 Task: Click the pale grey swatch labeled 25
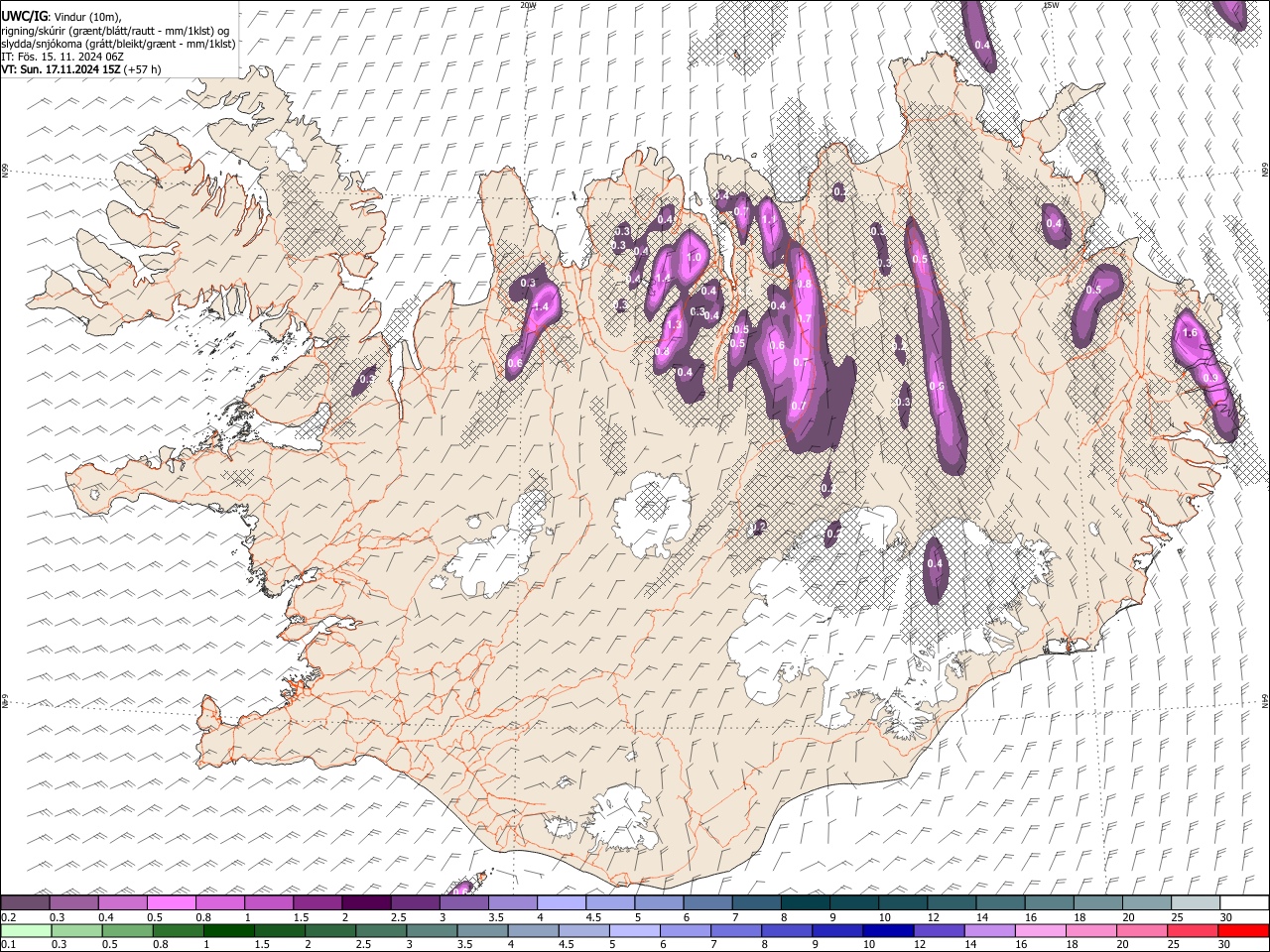[1195, 902]
